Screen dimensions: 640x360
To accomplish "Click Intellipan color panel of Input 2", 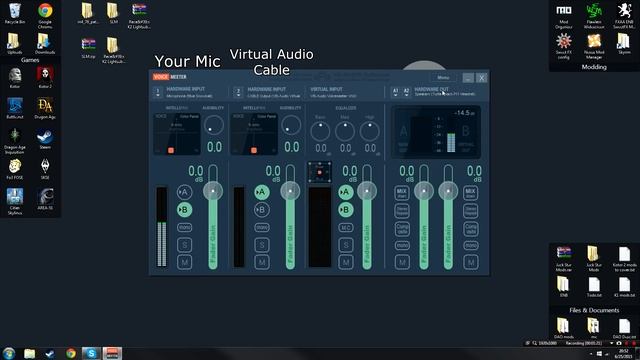I will click(x=254, y=134).
